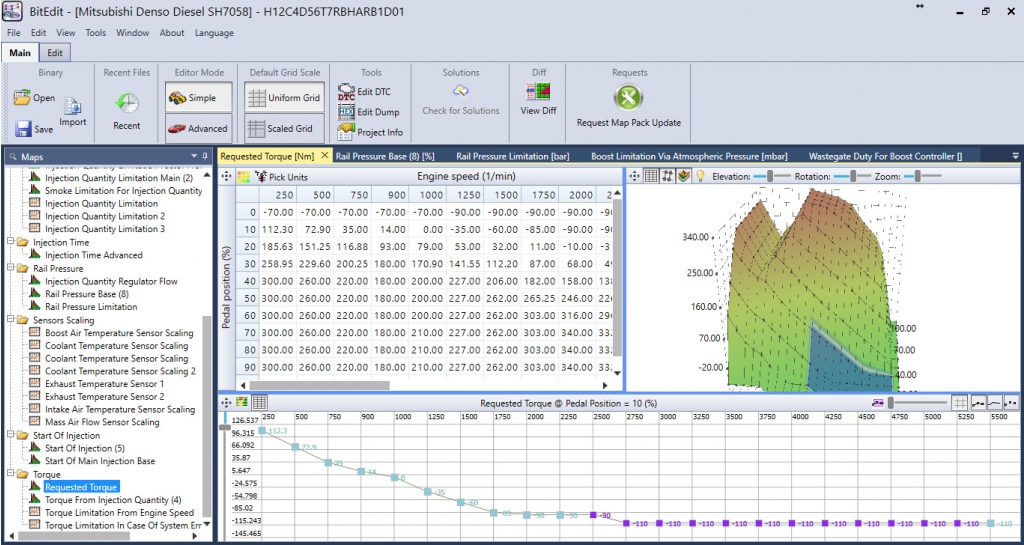Show line only in 2D chart
This screenshot has width=1024, height=545.
[995, 403]
